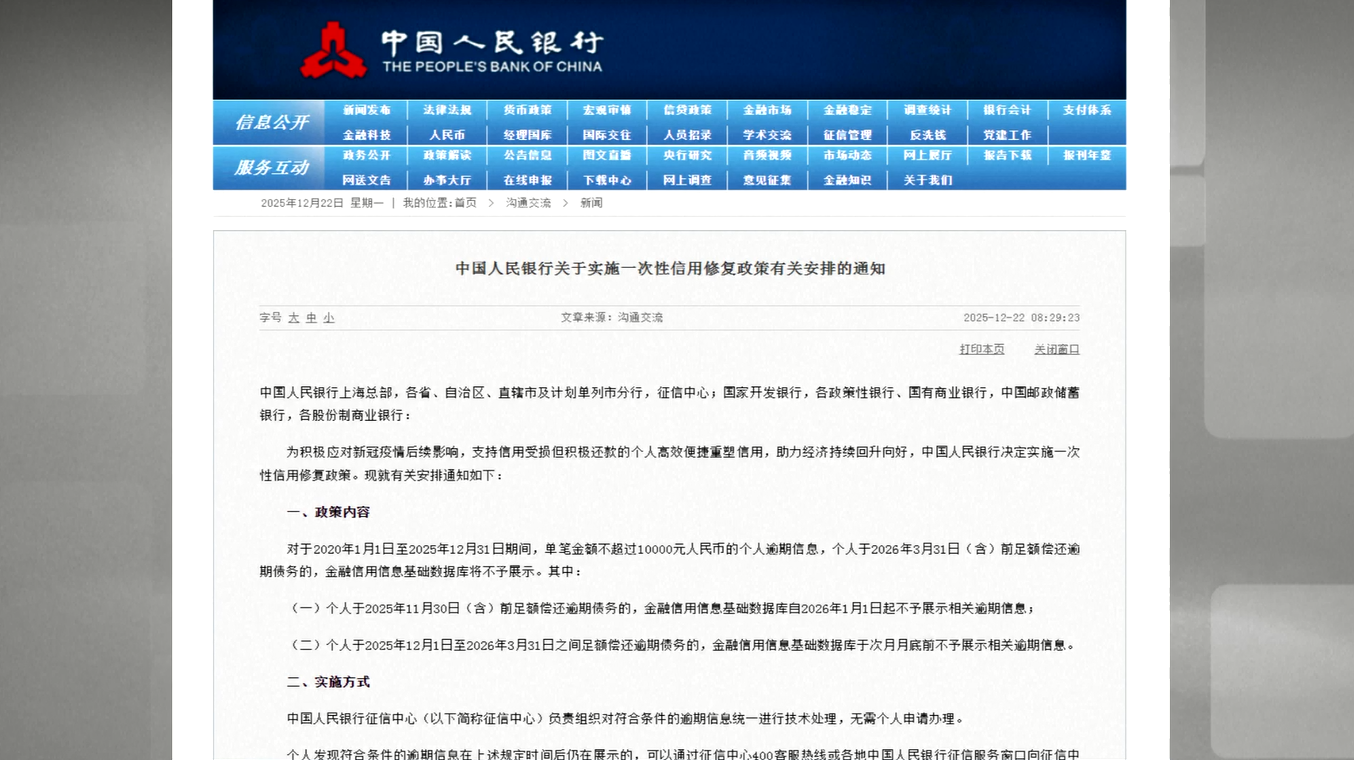Open 征信管理 from the navigation bar
1354x760 pixels.
847,135
